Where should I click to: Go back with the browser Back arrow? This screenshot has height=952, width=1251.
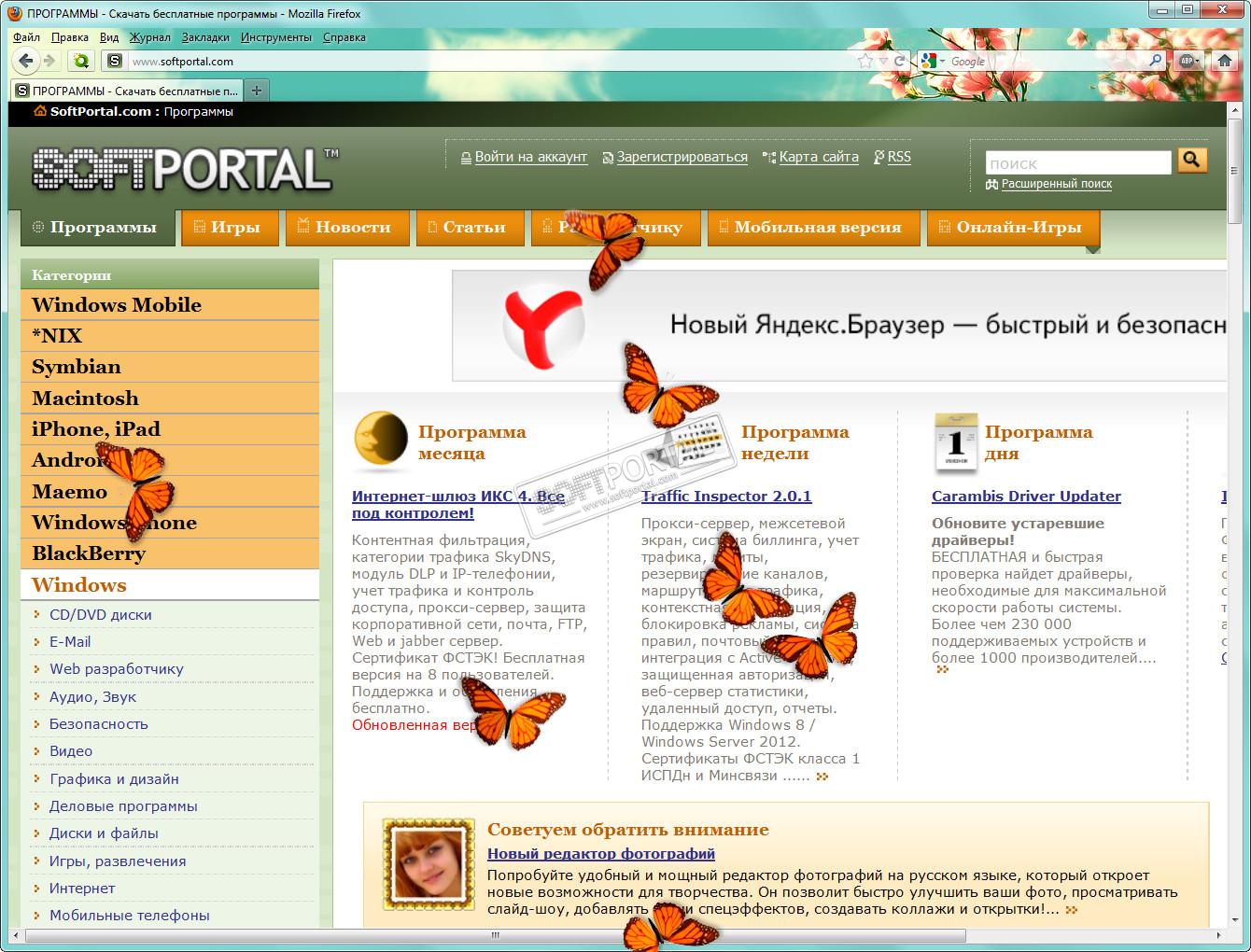26,62
